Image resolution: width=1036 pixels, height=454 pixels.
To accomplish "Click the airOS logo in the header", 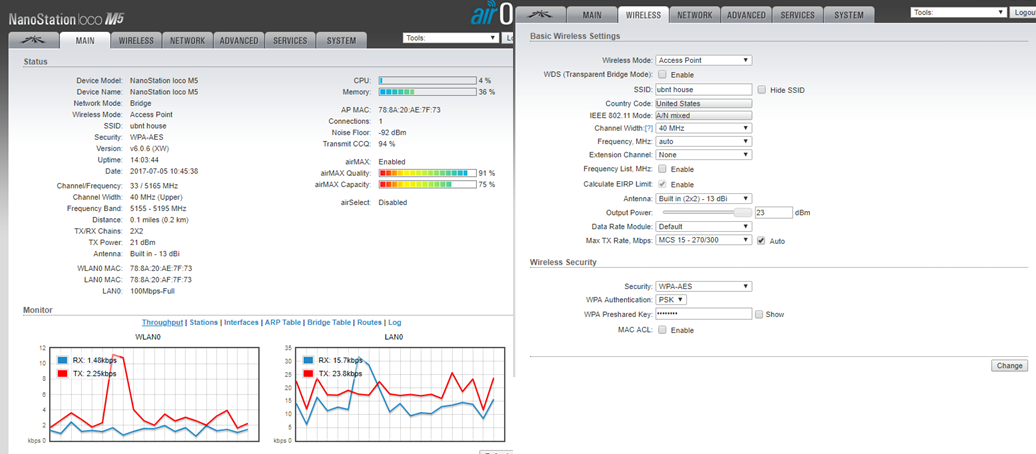I will click(491, 13).
